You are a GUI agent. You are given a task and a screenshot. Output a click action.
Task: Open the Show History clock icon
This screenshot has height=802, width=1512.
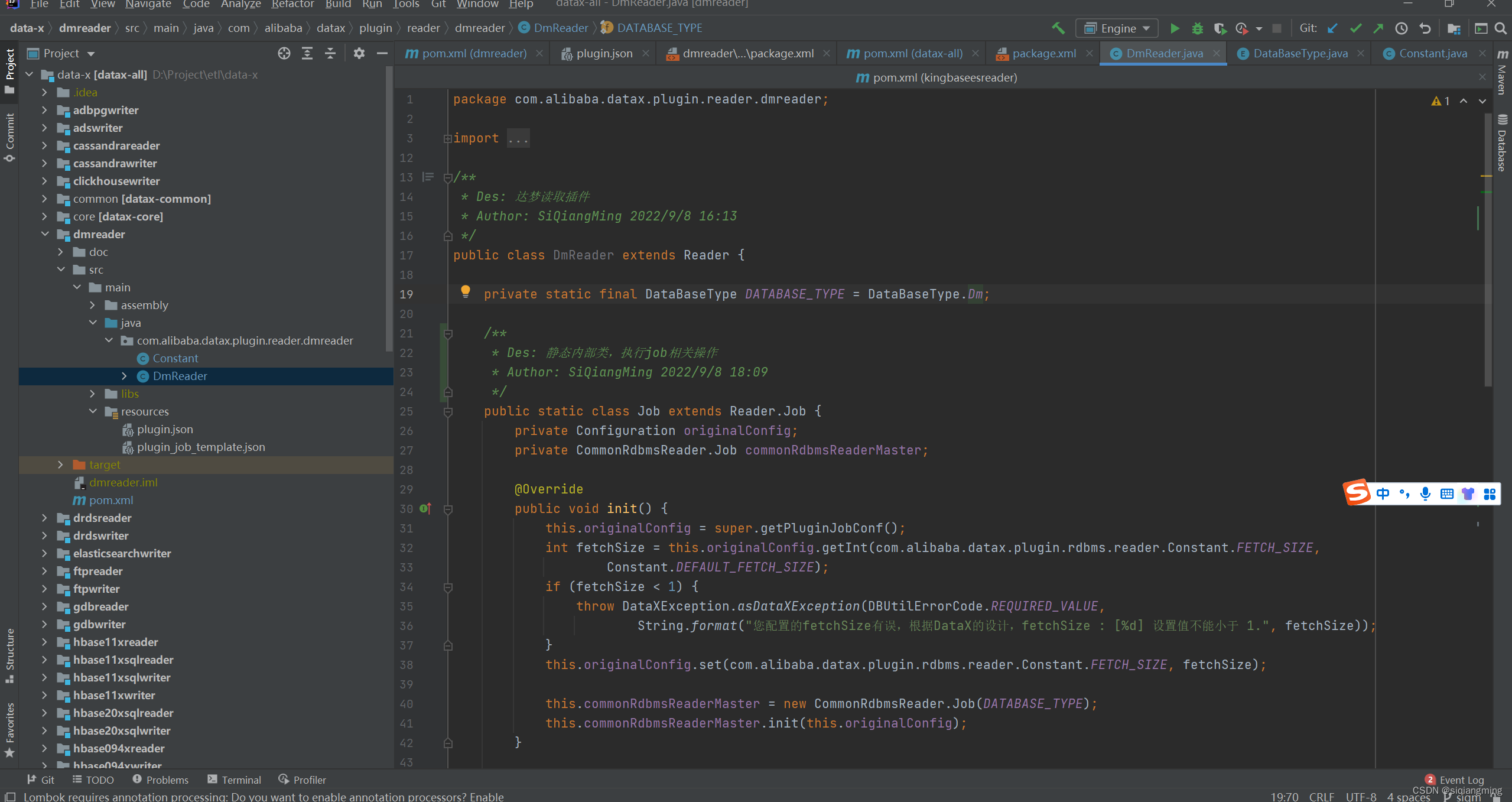1402,28
